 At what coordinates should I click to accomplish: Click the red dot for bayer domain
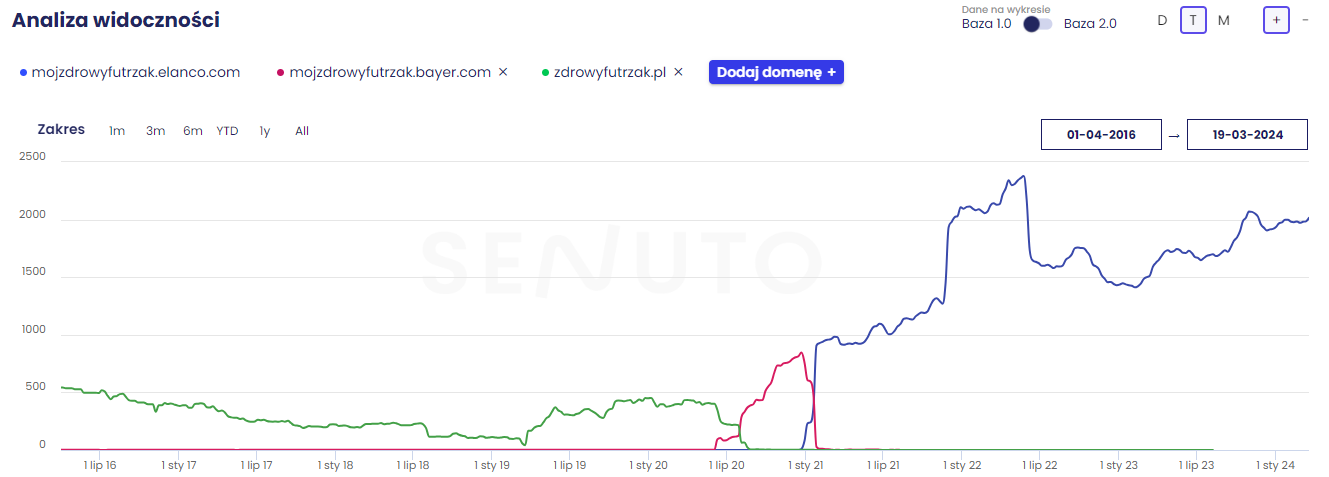tap(281, 72)
